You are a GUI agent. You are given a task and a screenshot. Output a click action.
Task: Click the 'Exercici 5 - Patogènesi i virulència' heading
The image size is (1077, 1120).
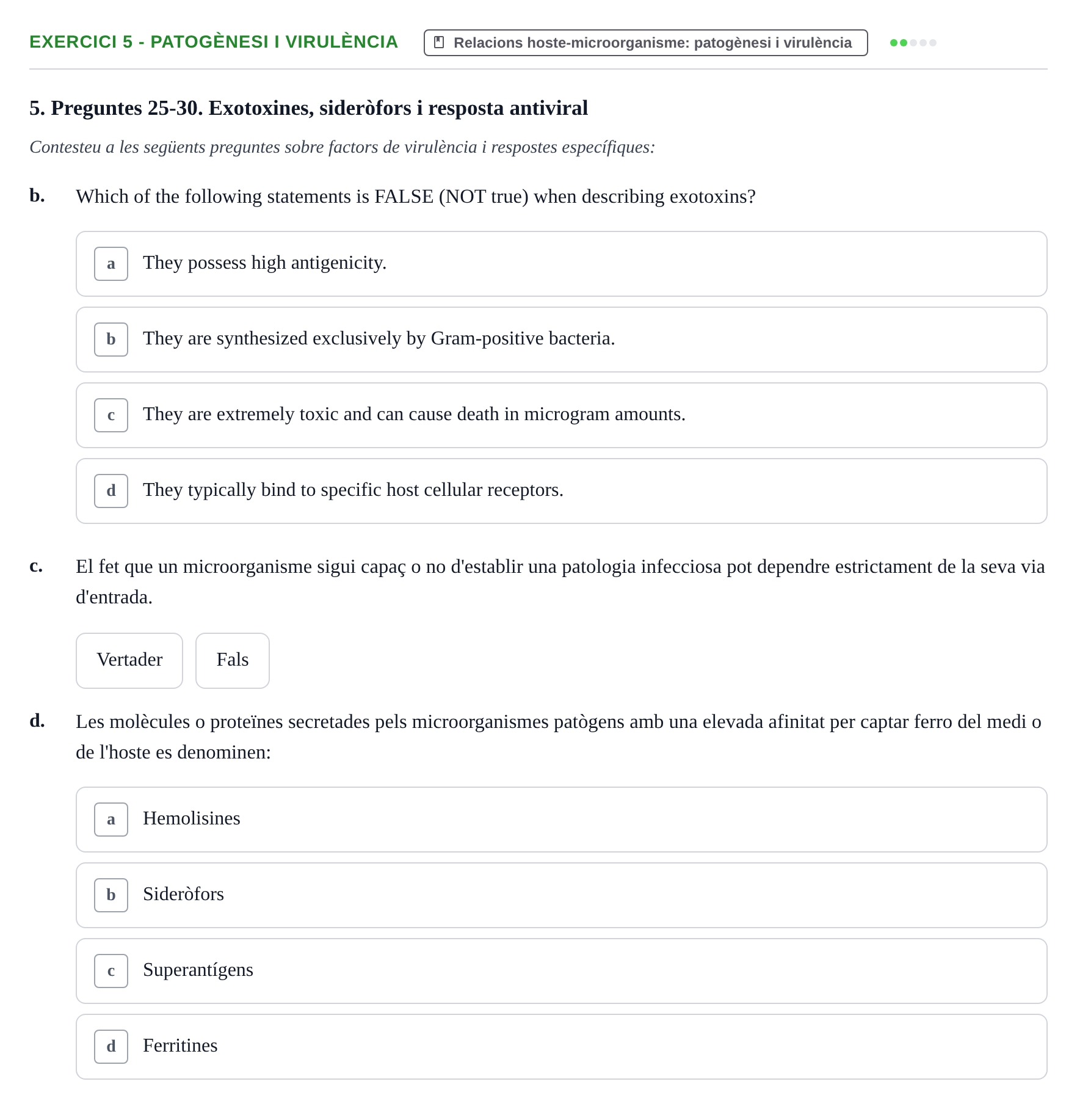214,42
